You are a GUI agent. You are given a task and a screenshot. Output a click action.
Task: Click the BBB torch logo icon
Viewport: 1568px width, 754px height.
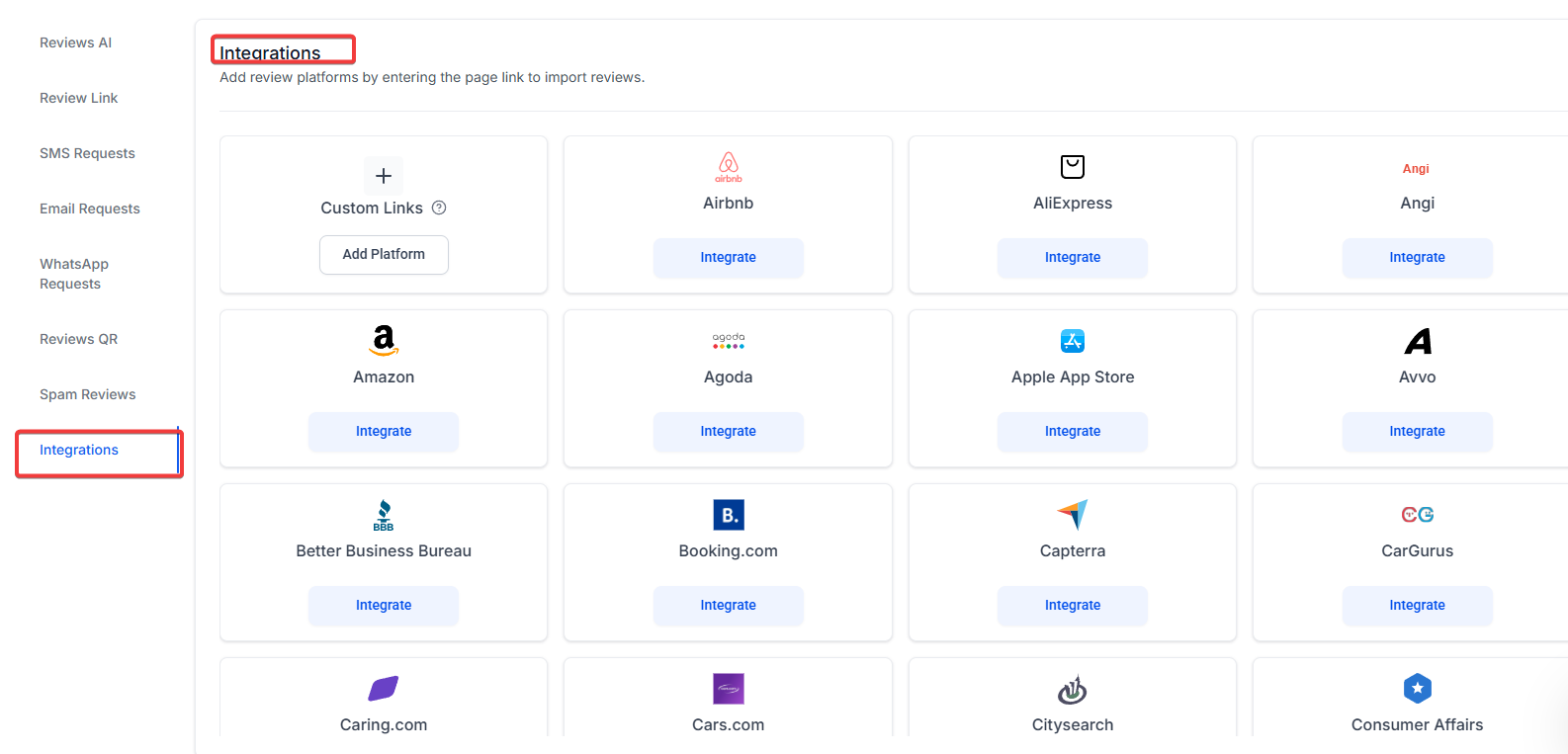(x=384, y=515)
